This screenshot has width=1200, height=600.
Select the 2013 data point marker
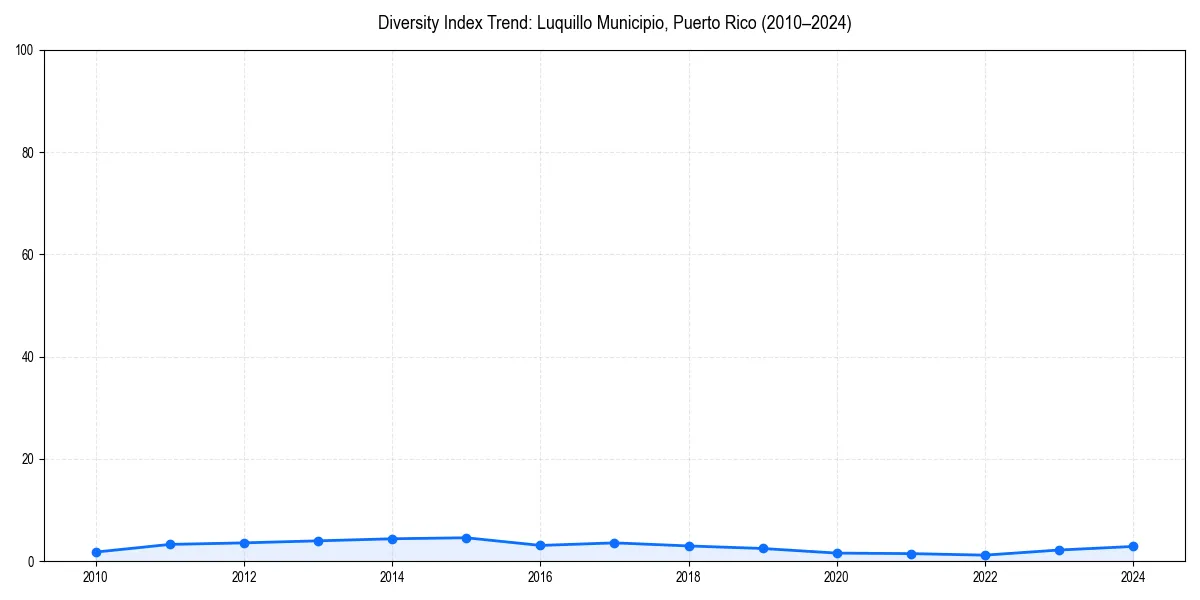click(x=318, y=540)
